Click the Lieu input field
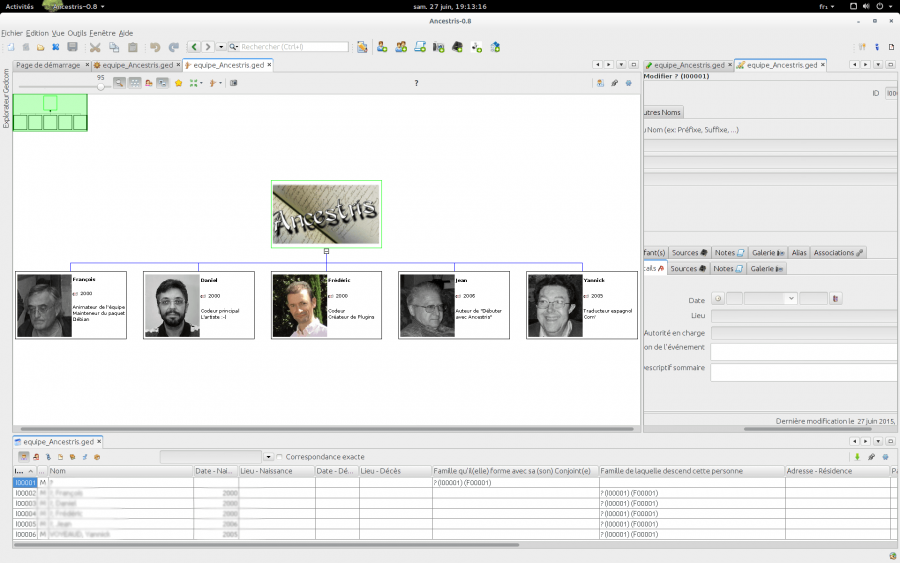The image size is (900, 563). coord(805,316)
